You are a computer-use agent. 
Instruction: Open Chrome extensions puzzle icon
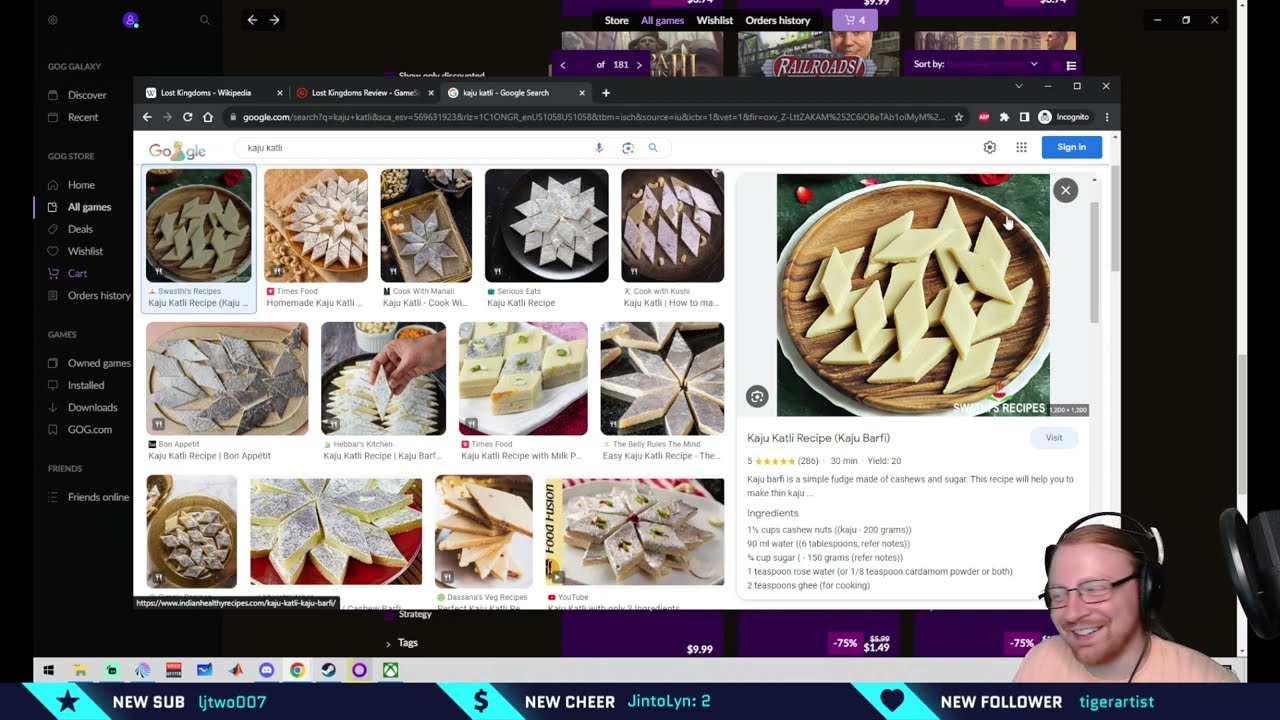click(x=1004, y=117)
